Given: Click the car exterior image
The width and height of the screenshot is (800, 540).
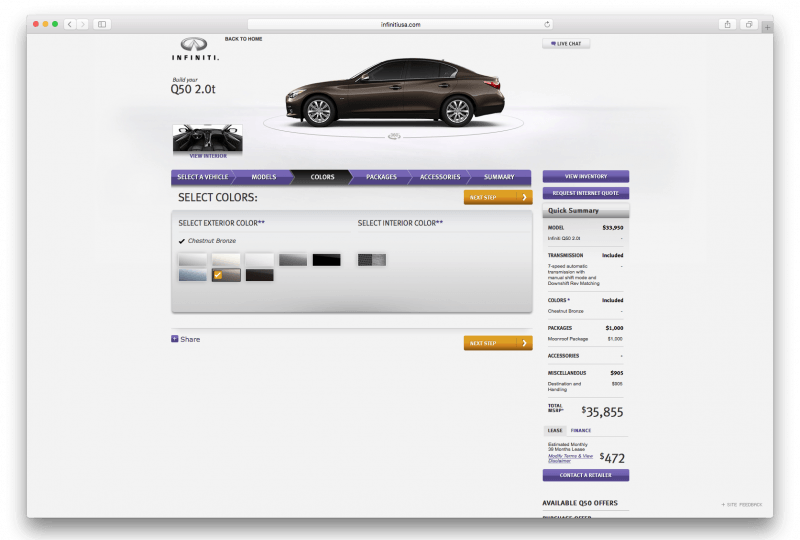Looking at the screenshot, I should tap(395, 93).
